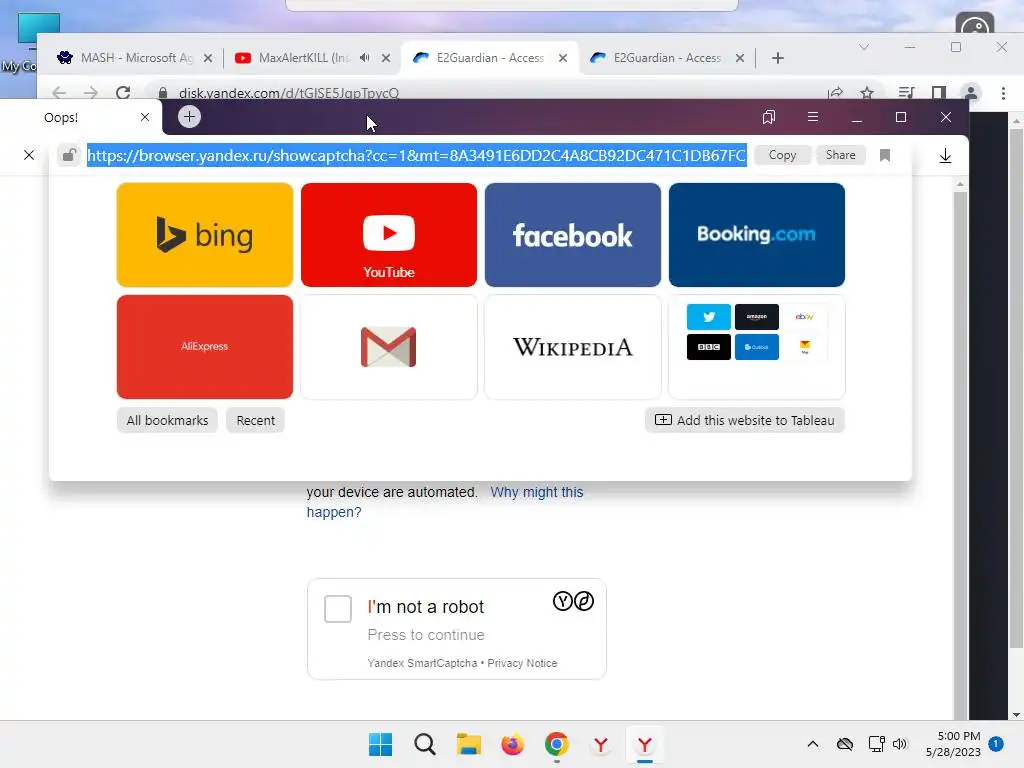Image resolution: width=1024 pixels, height=768 pixels.
Task: Open Chrome three-dot menu
Action: click(1003, 93)
